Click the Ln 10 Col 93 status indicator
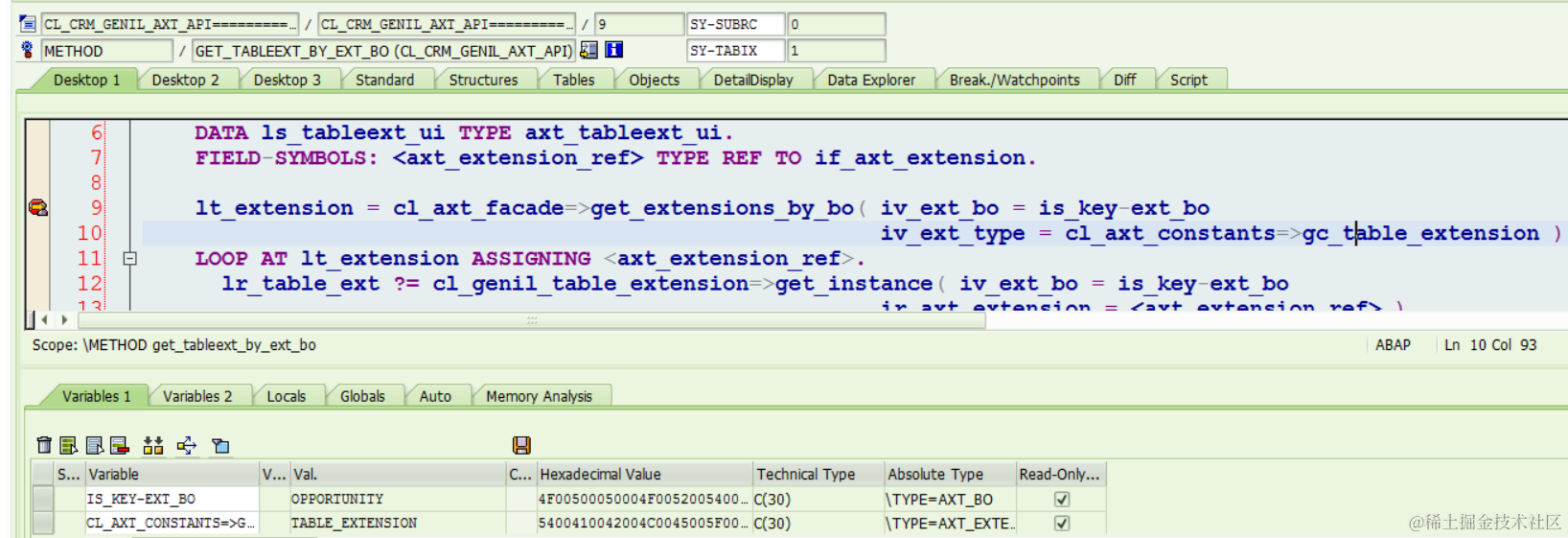This screenshot has width=1568, height=538. coord(1490,345)
